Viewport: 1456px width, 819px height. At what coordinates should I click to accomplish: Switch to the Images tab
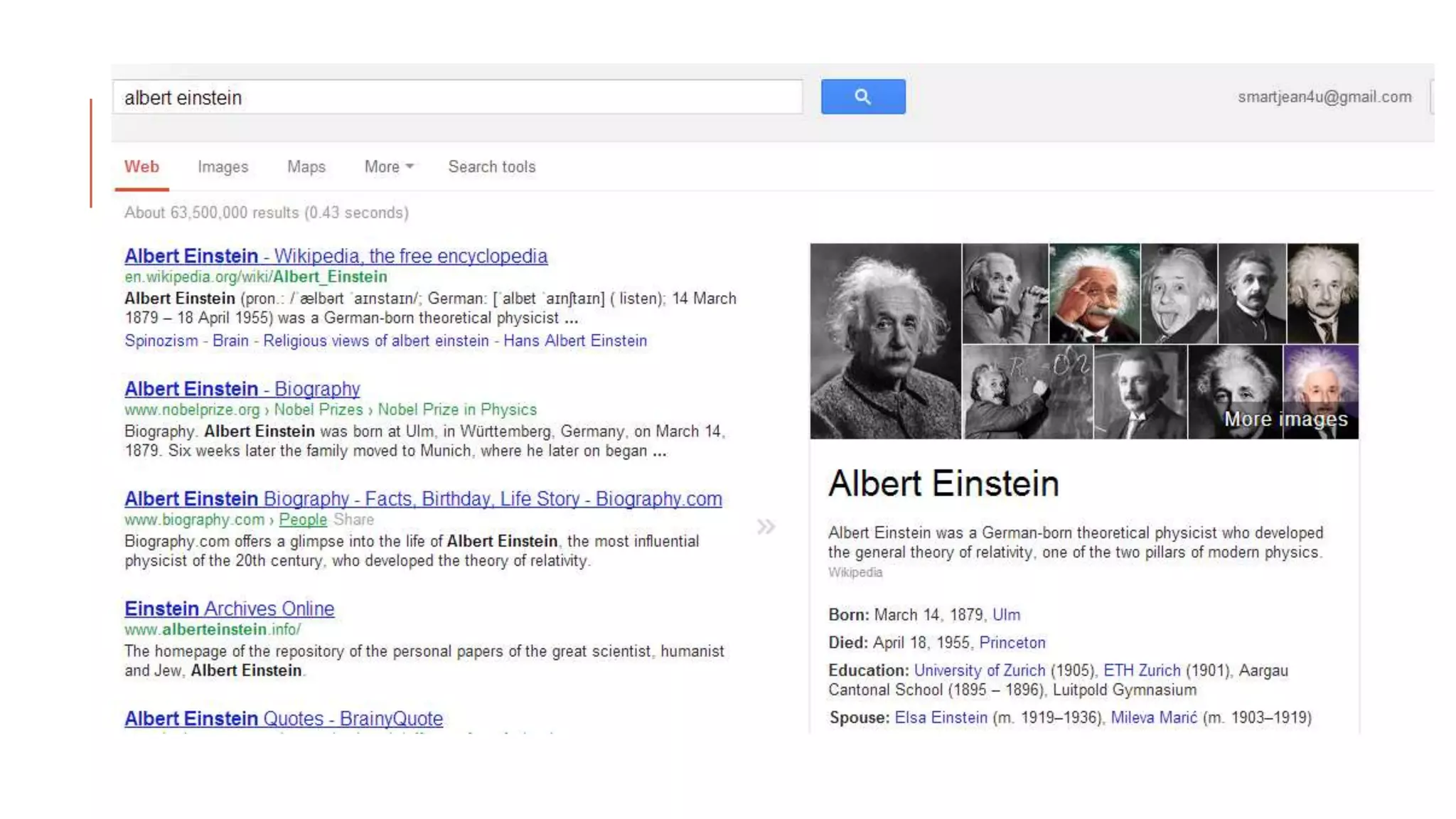click(223, 167)
